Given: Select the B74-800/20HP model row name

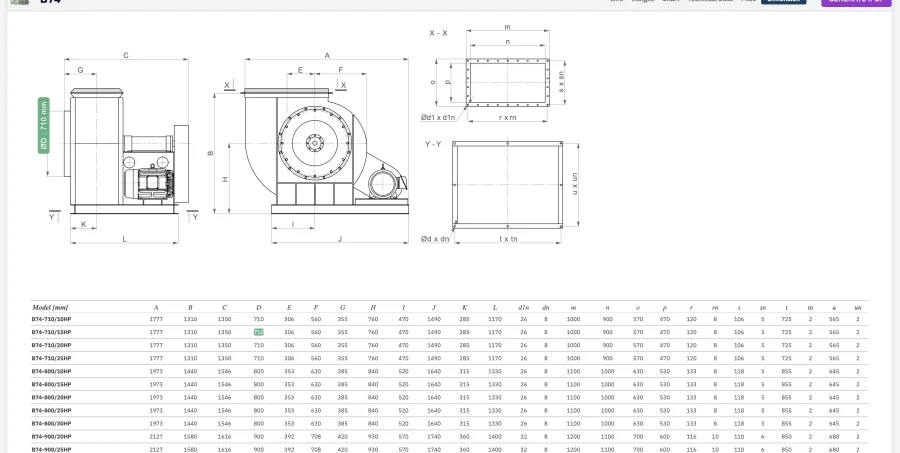Looking at the screenshot, I should [51, 397].
